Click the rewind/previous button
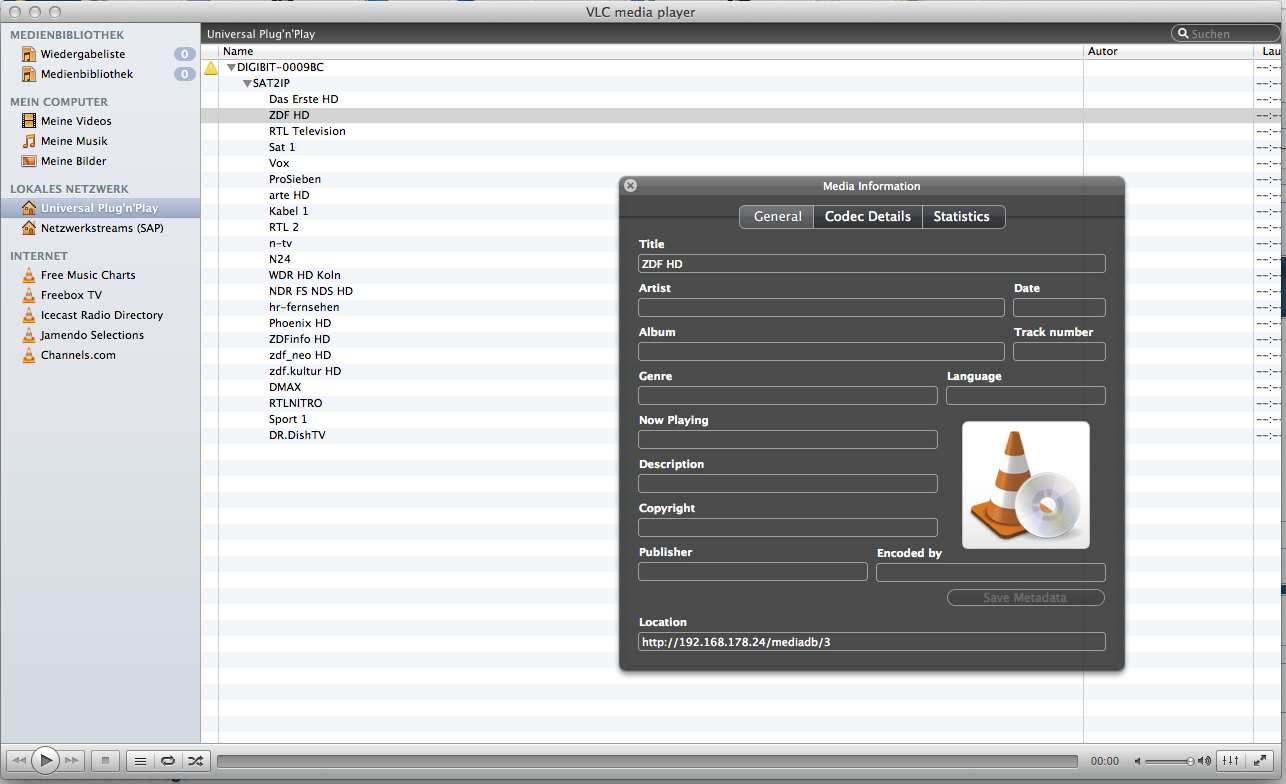Viewport: 1286px width, 784px height. pos(19,761)
